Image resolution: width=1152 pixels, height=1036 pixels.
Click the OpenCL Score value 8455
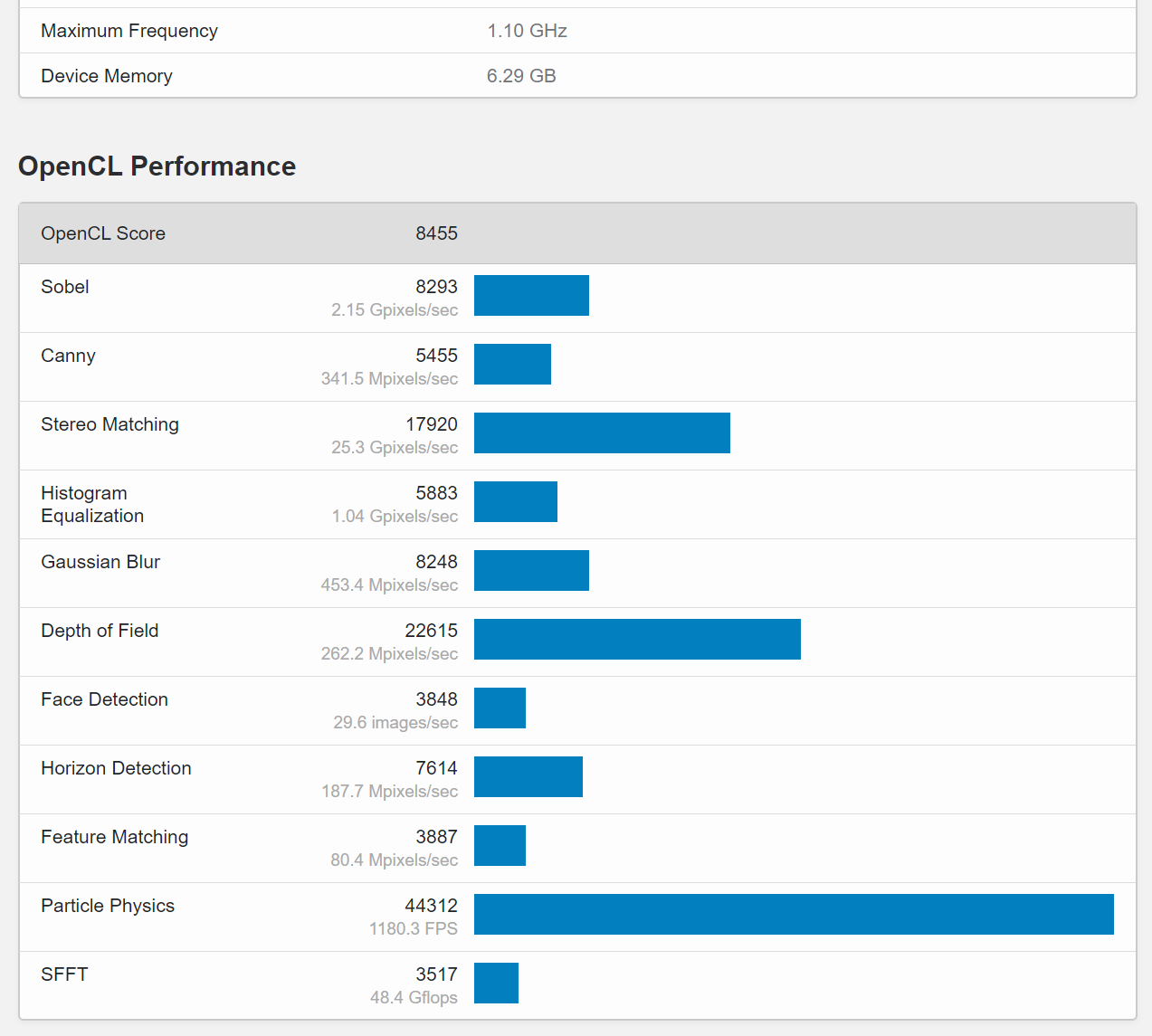point(436,233)
